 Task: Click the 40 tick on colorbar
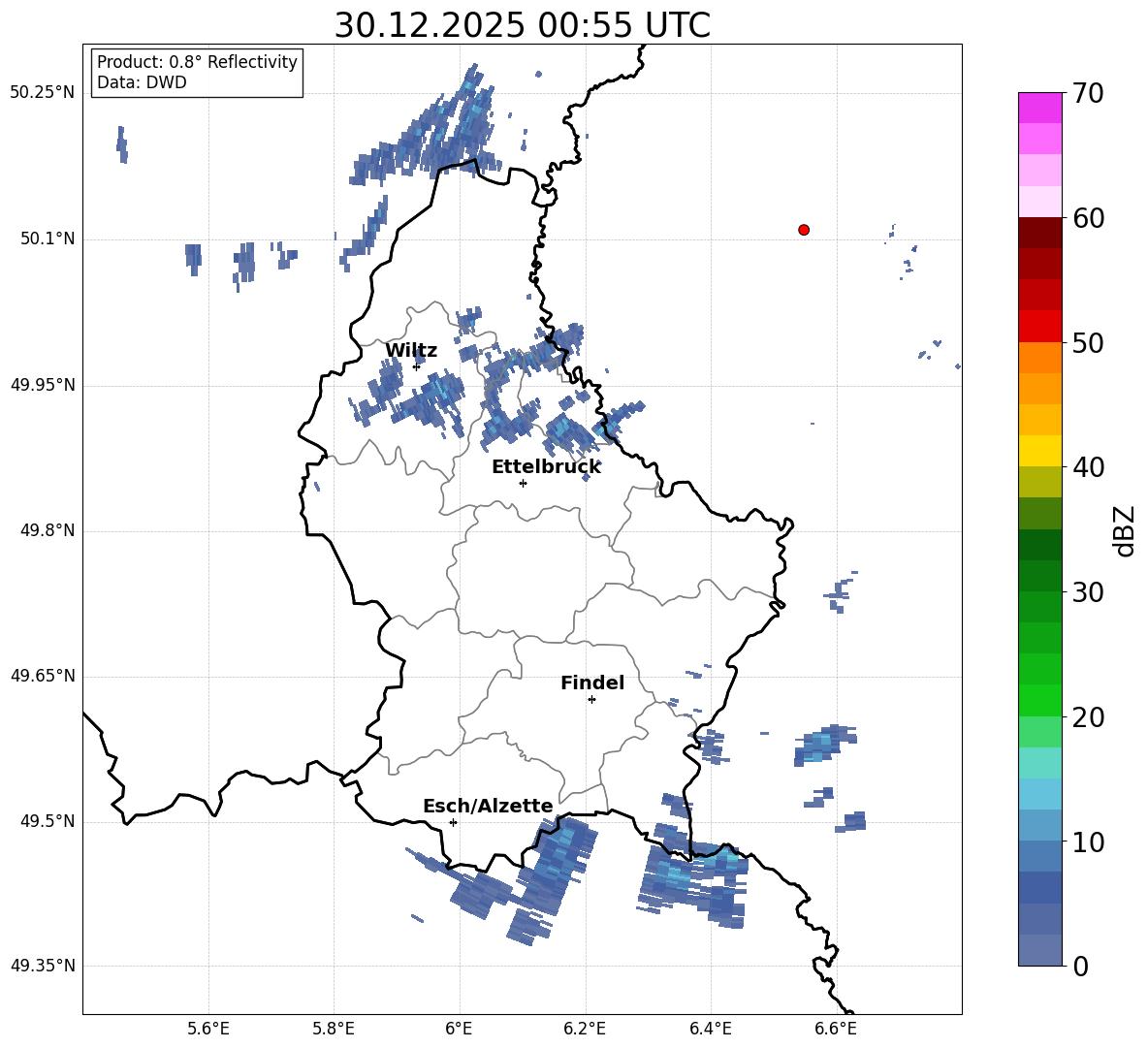(x=1087, y=467)
